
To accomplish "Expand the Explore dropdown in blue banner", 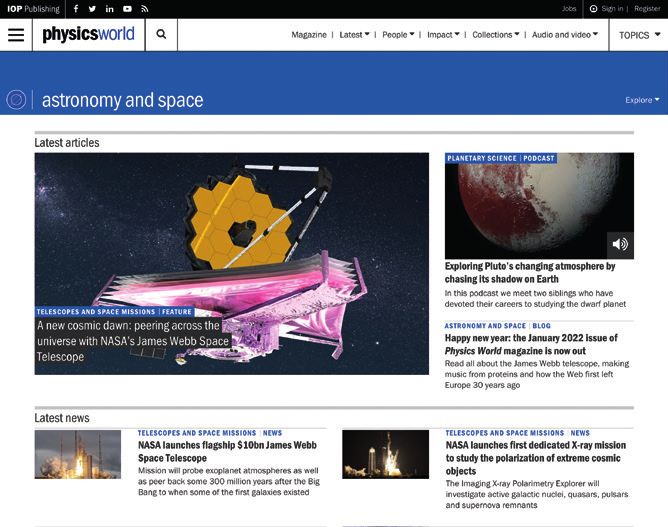I will pyautogui.click(x=642, y=100).
